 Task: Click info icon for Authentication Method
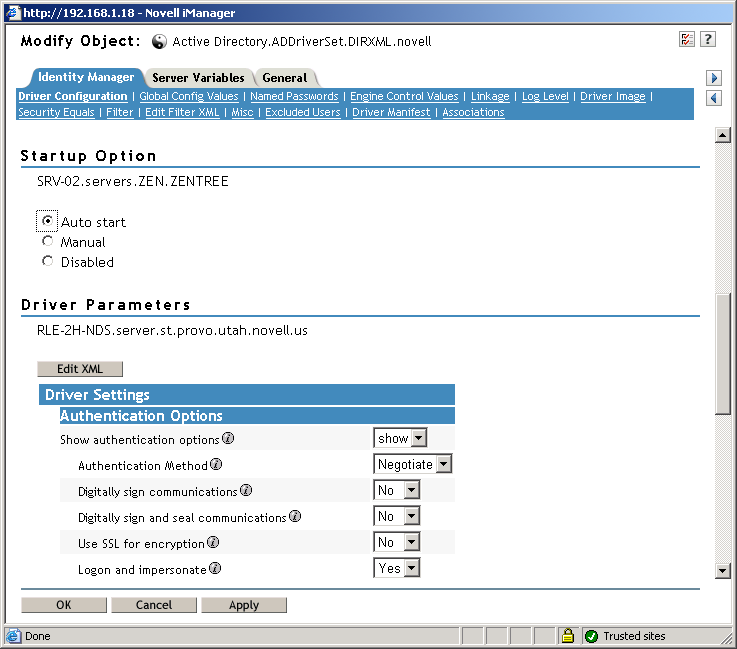(x=216, y=464)
